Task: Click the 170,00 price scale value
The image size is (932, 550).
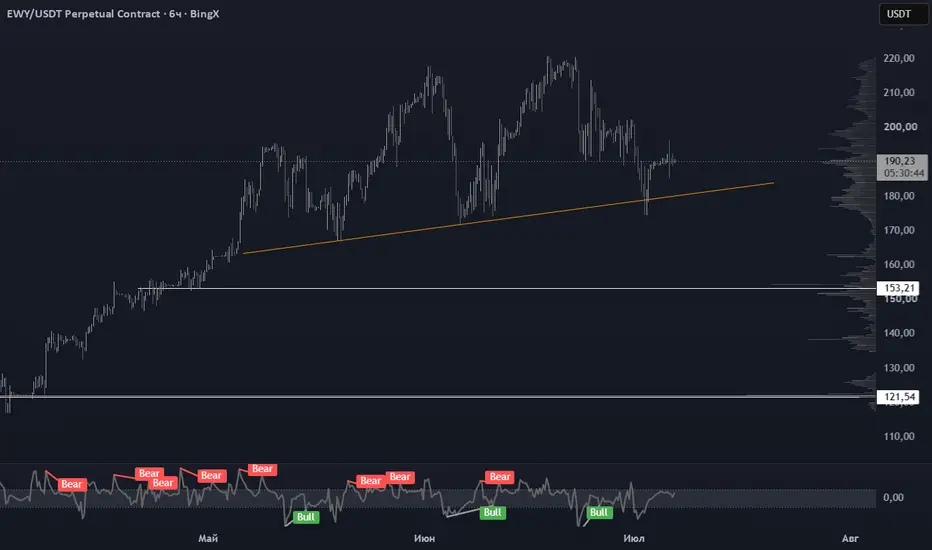Action: point(899,230)
